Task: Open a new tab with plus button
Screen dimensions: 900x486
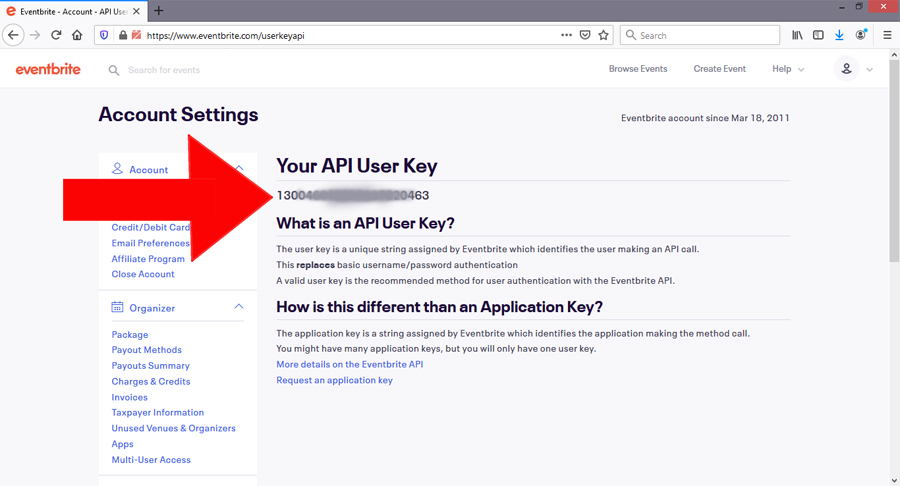Action: click(159, 11)
